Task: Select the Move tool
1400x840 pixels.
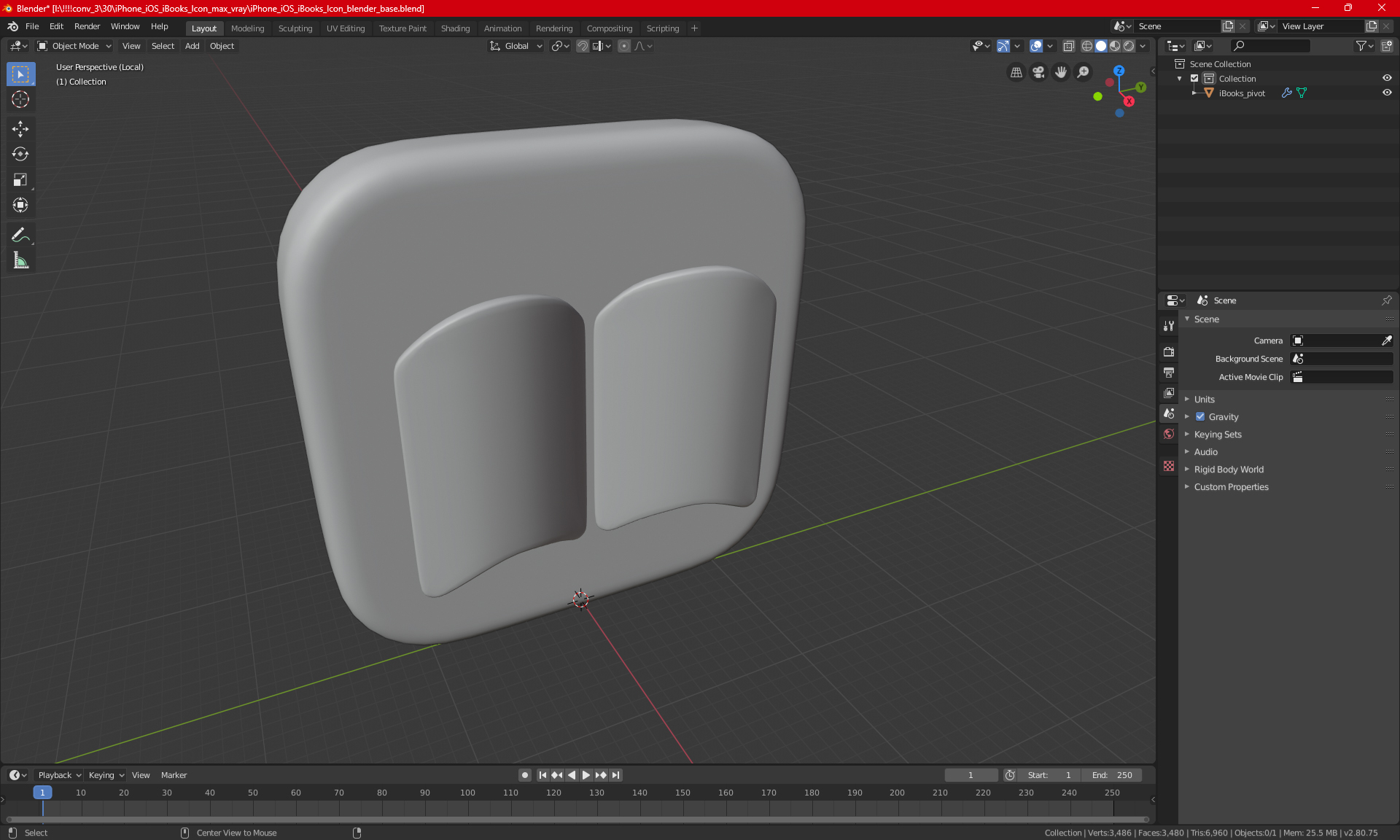Action: pyautogui.click(x=20, y=129)
